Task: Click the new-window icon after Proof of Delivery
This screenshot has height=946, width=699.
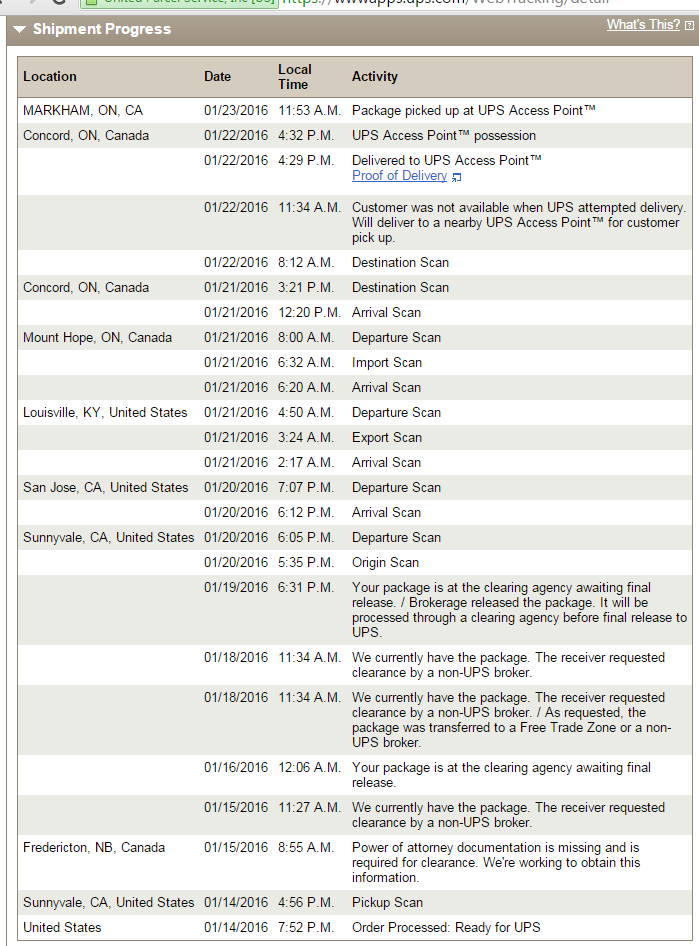Action: point(457,177)
